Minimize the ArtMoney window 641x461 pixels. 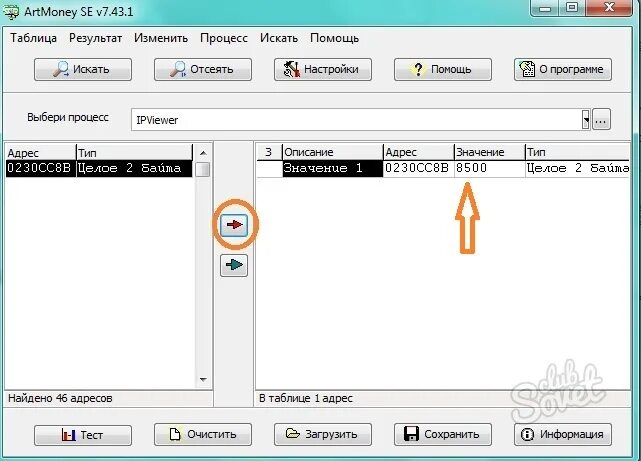pos(545,8)
